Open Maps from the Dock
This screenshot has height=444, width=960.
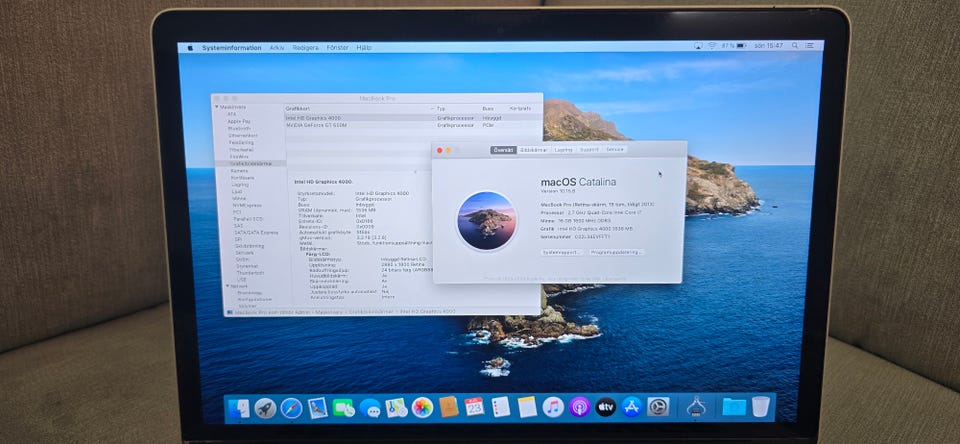pyautogui.click(x=396, y=408)
